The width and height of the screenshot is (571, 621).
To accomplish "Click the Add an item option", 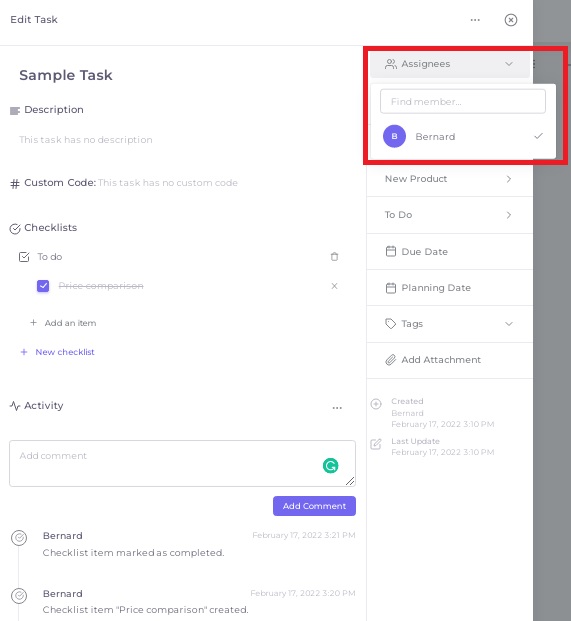I will point(63,323).
